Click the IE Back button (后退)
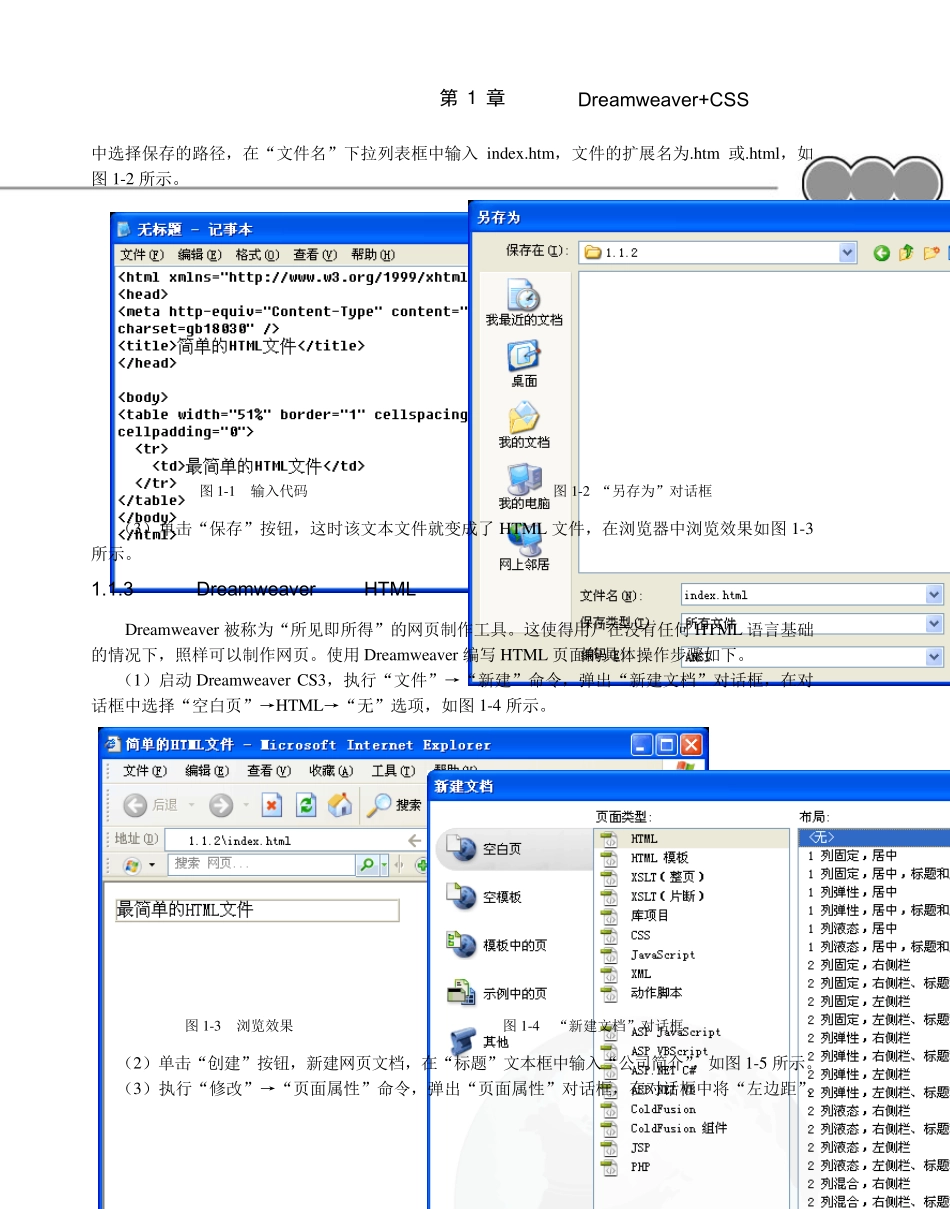The height and width of the screenshot is (1209, 950). 151,805
